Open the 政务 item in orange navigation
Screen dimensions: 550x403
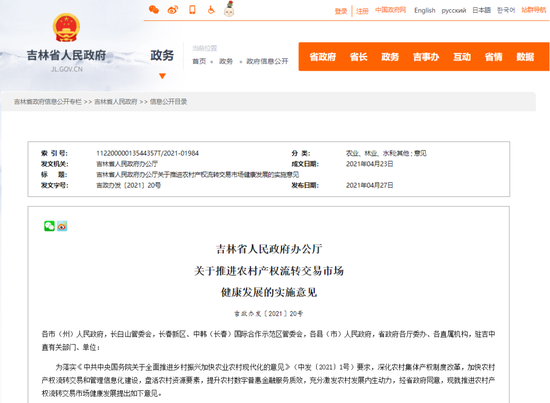pyautogui.click(x=390, y=57)
